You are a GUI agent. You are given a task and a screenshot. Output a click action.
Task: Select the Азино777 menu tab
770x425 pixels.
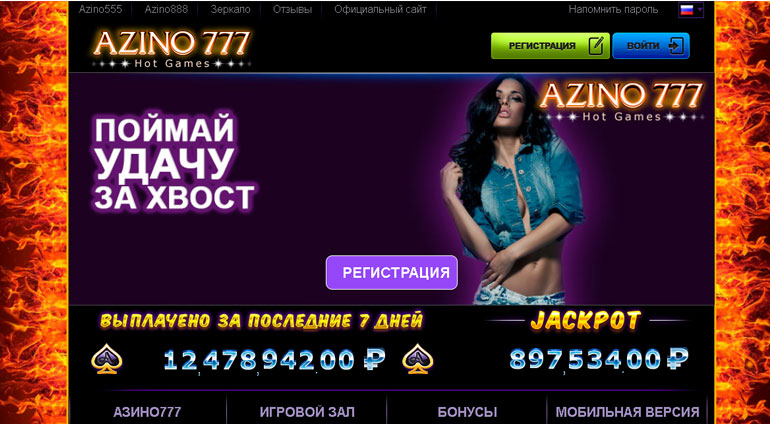tap(147, 412)
